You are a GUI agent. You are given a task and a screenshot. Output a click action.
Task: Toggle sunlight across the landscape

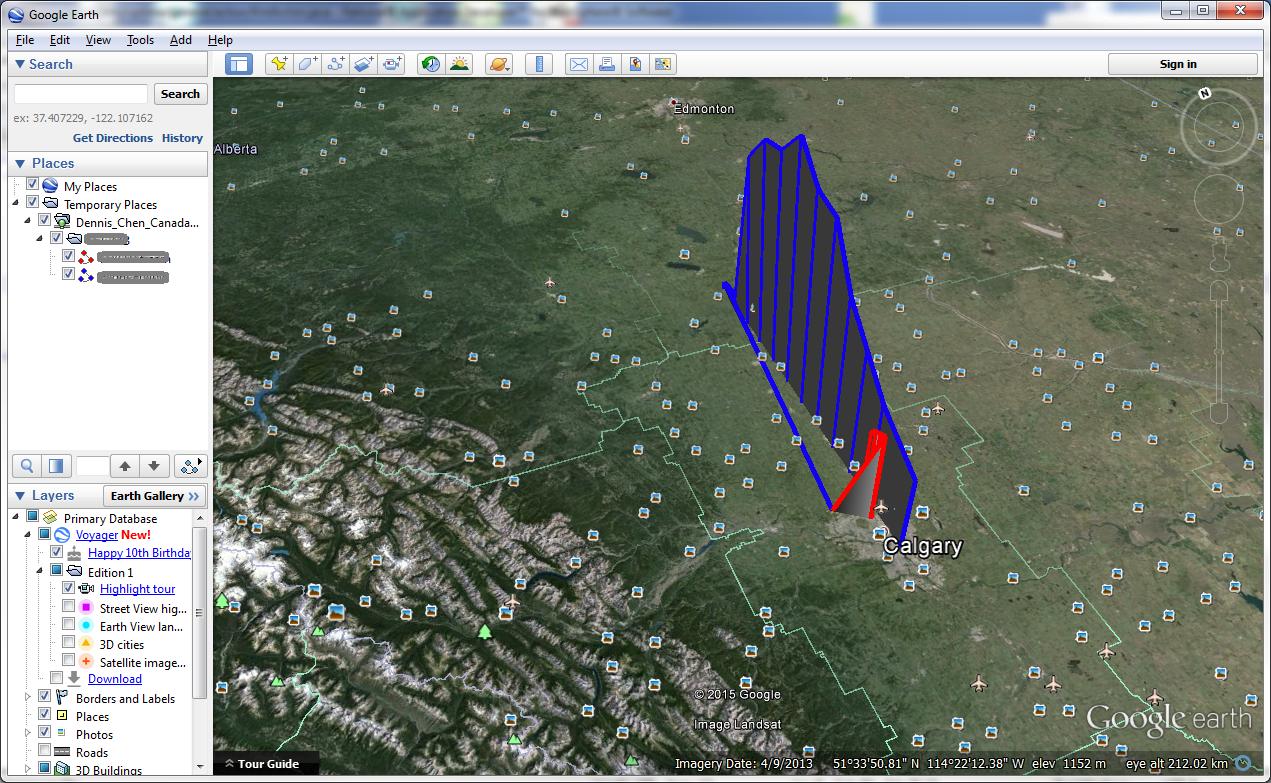[x=459, y=64]
